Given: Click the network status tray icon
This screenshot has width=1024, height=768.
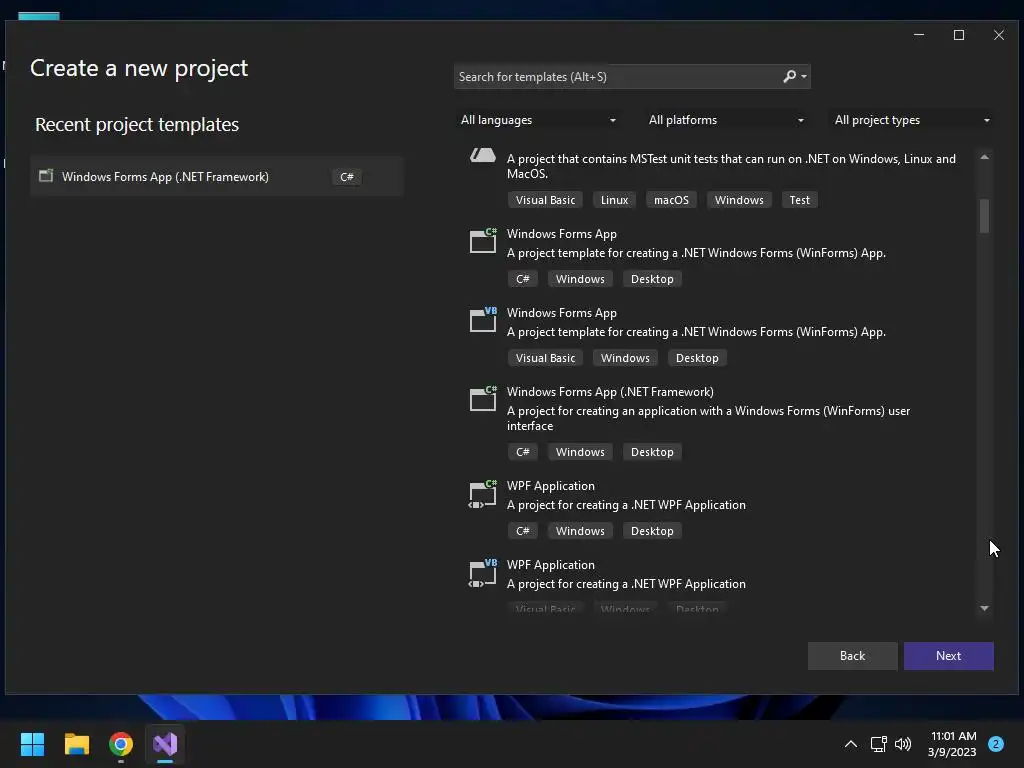Looking at the screenshot, I should 878,744.
